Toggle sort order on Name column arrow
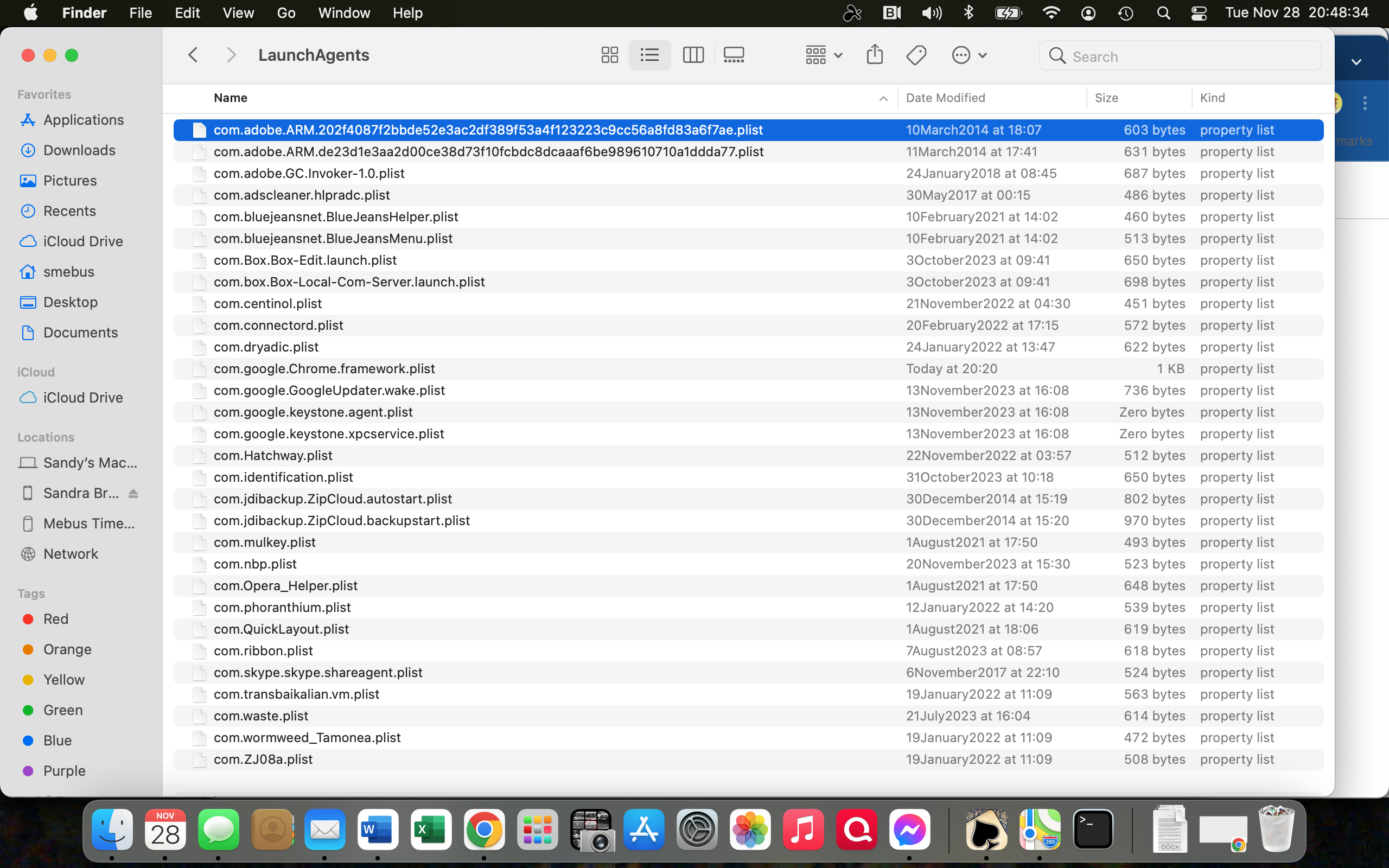Viewport: 1389px width, 868px height. [x=883, y=98]
